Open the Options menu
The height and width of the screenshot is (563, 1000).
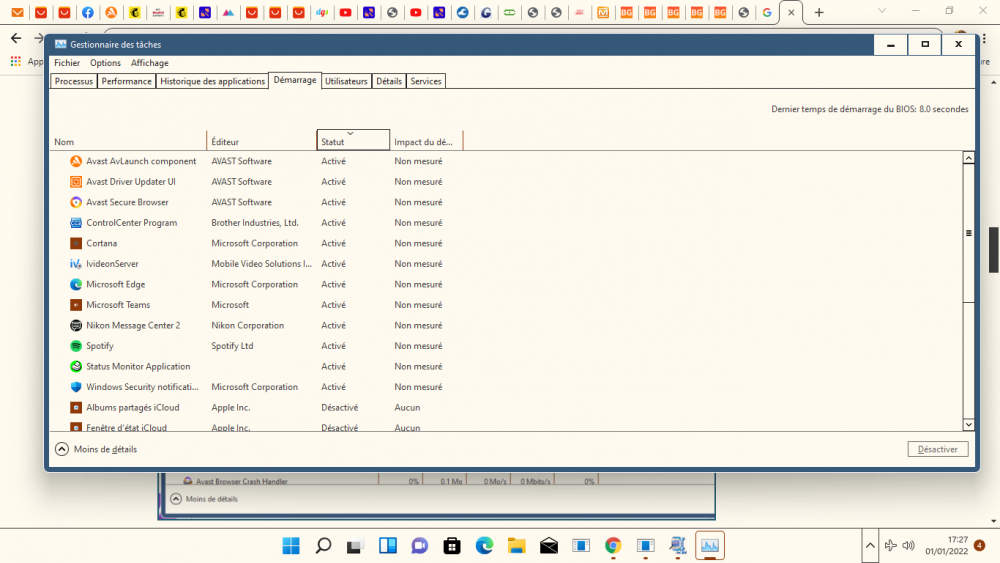(105, 63)
